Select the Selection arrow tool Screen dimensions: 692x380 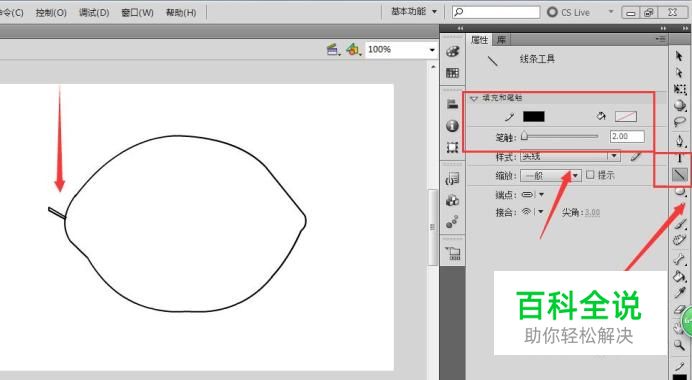(679, 56)
